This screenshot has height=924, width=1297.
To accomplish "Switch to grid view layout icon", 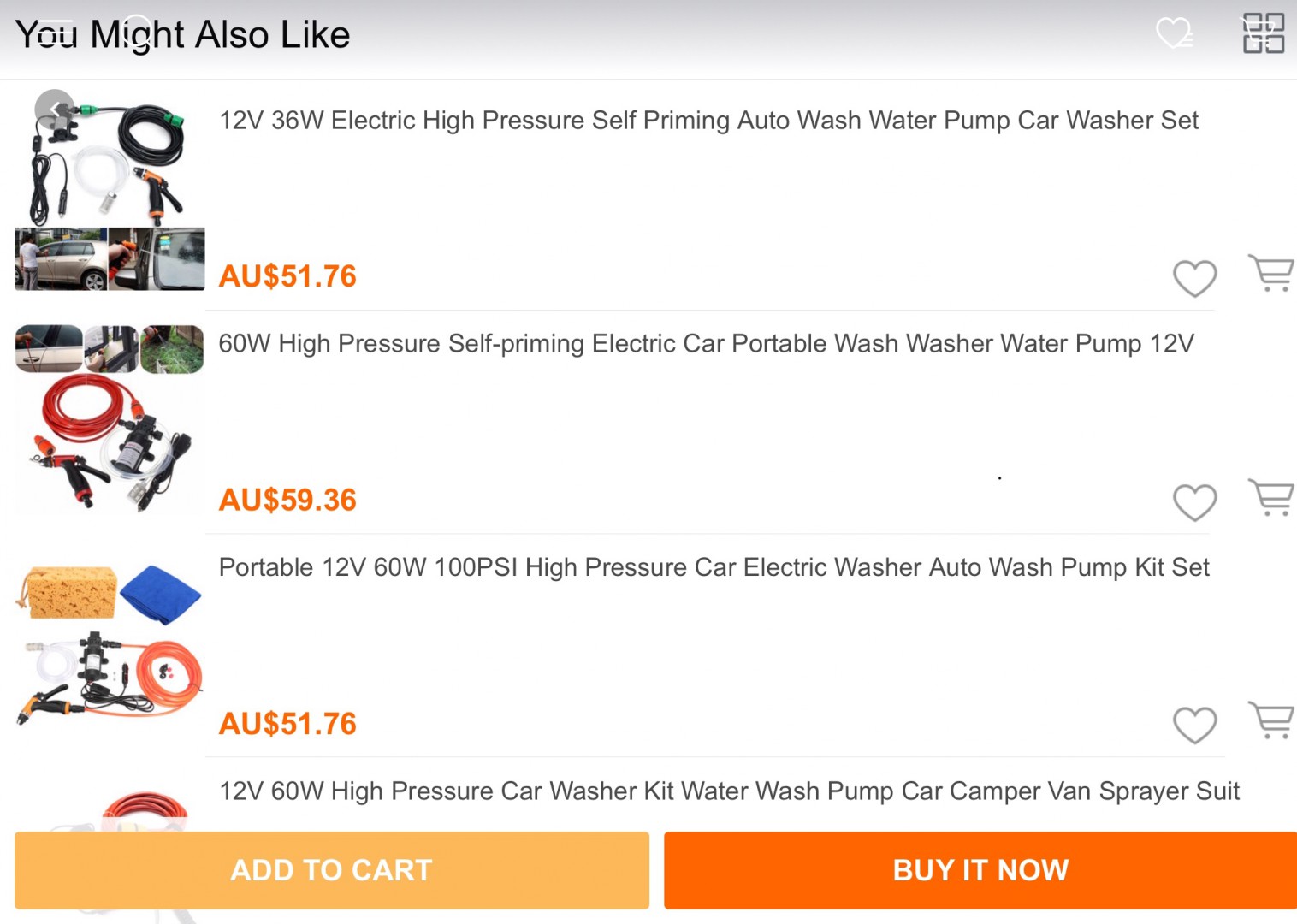I will (x=1263, y=33).
